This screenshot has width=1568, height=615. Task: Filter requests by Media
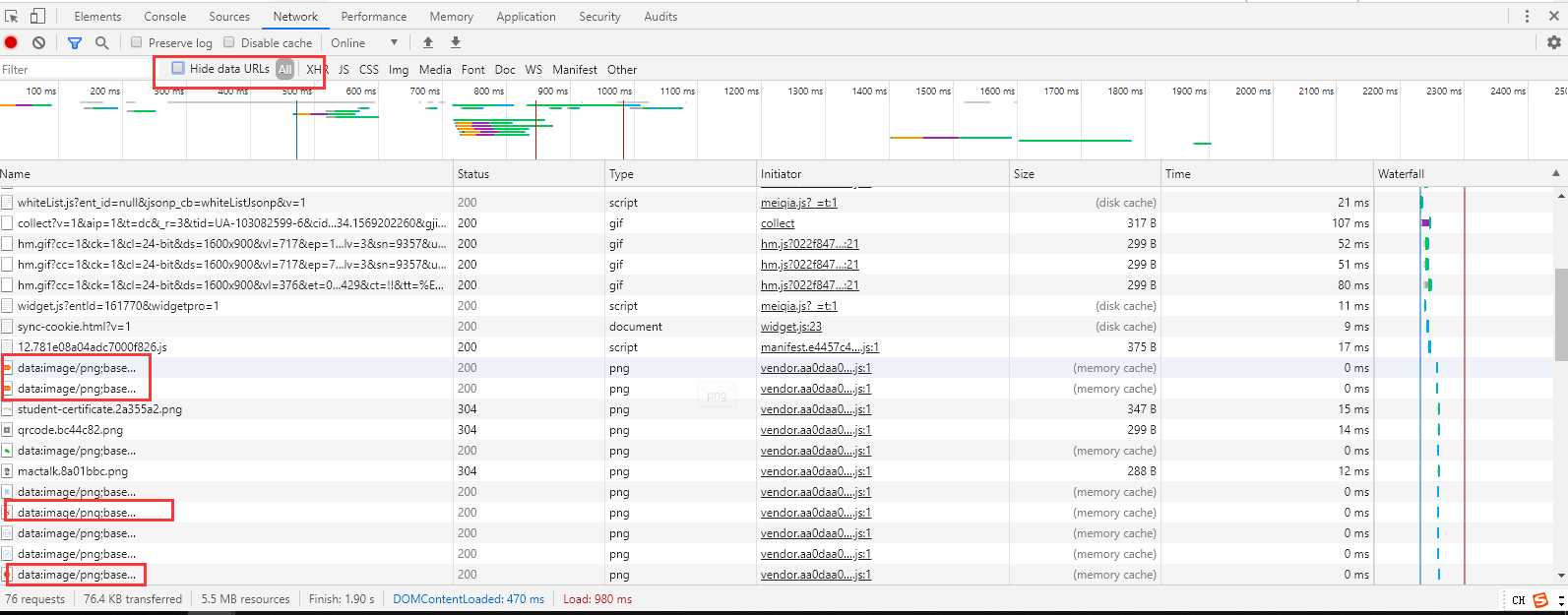(x=435, y=69)
